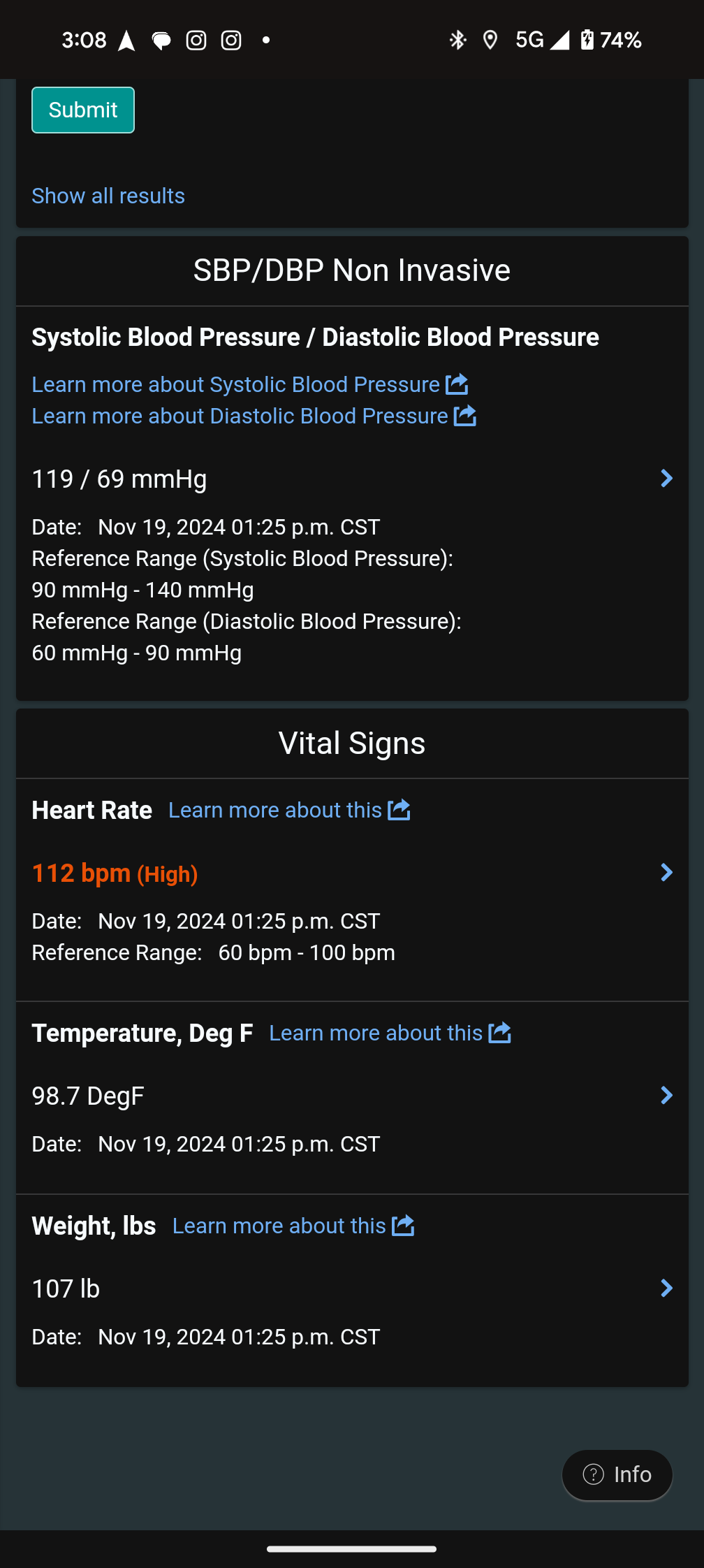Open the Show all results link
This screenshot has width=704, height=1568.
[108, 196]
